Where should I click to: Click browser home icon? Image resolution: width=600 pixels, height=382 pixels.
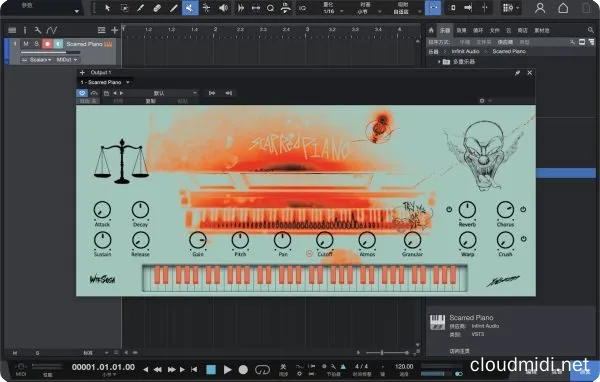coord(431,30)
